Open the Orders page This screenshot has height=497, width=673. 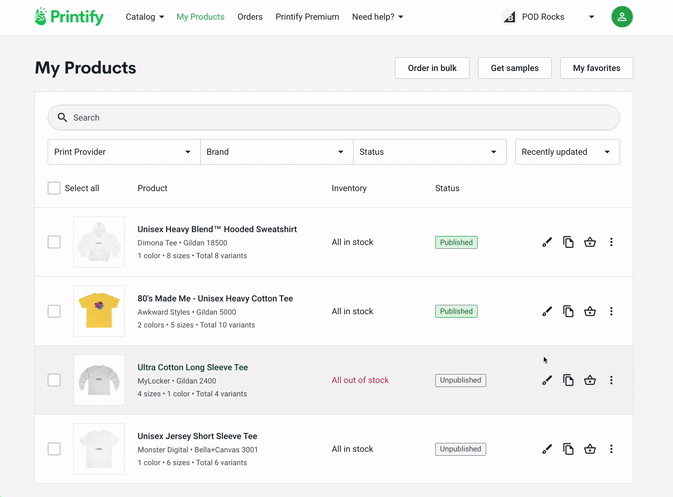[250, 17]
